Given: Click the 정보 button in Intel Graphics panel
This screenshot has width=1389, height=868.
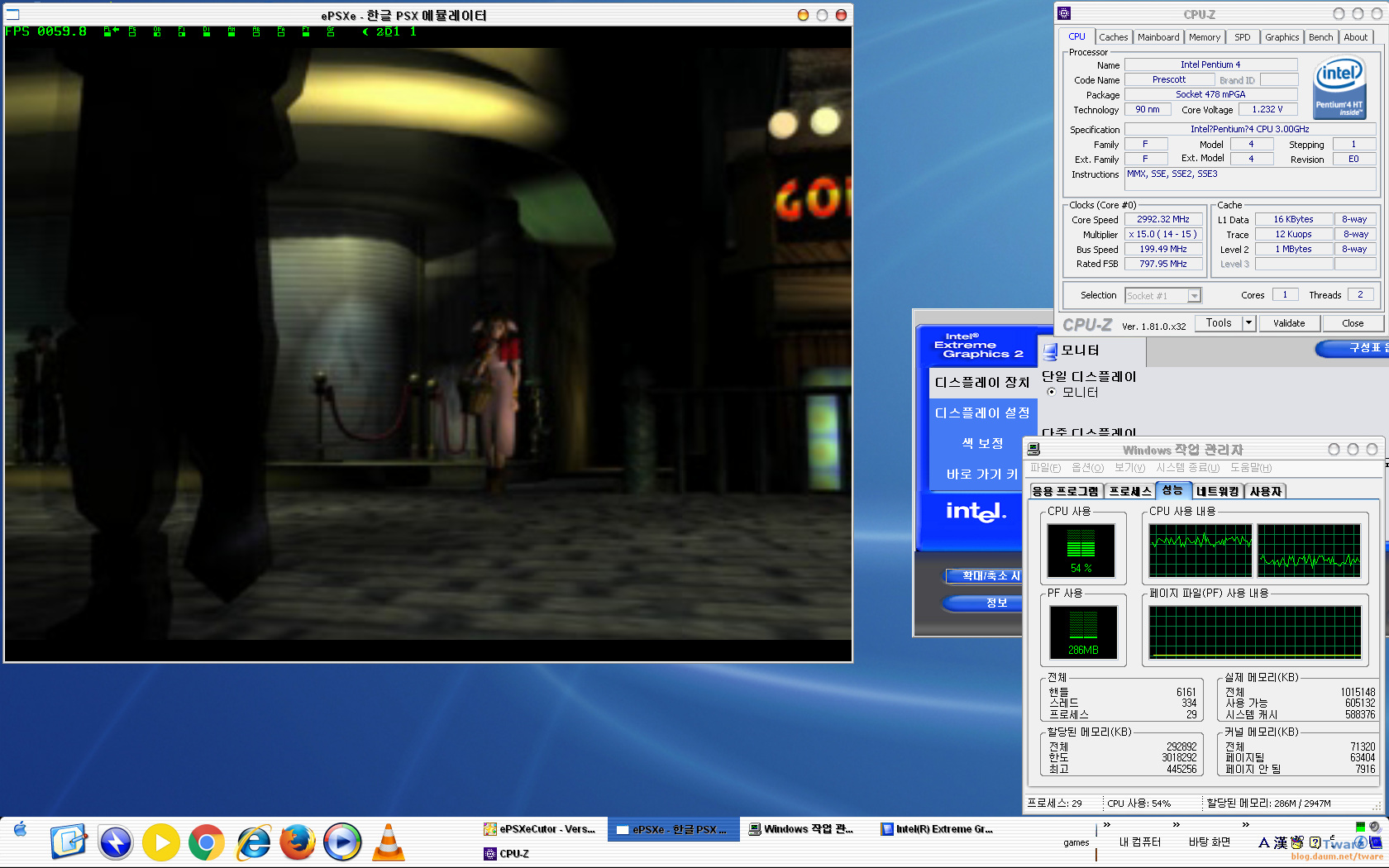Looking at the screenshot, I should [984, 603].
